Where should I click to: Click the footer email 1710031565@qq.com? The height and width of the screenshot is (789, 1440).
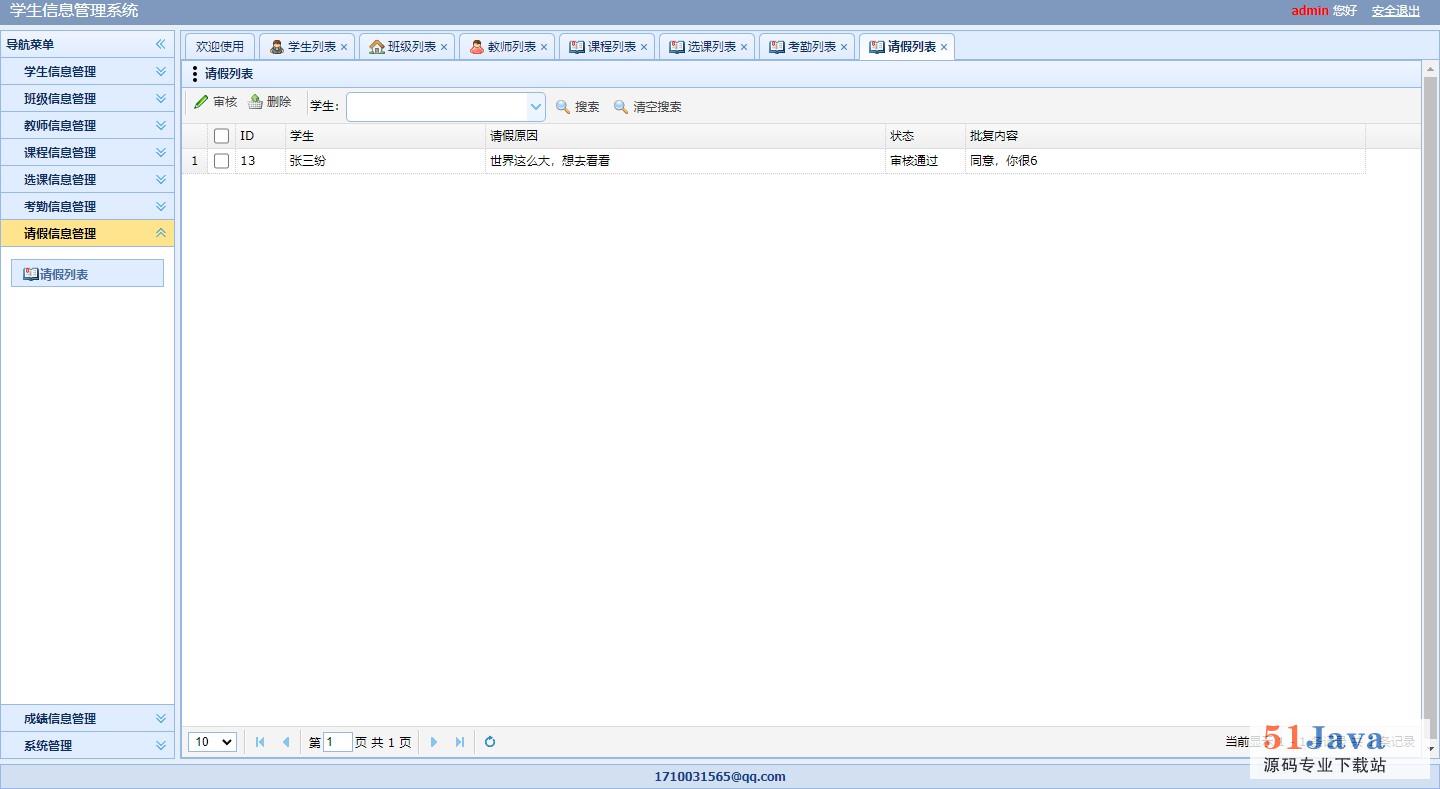[x=720, y=776]
